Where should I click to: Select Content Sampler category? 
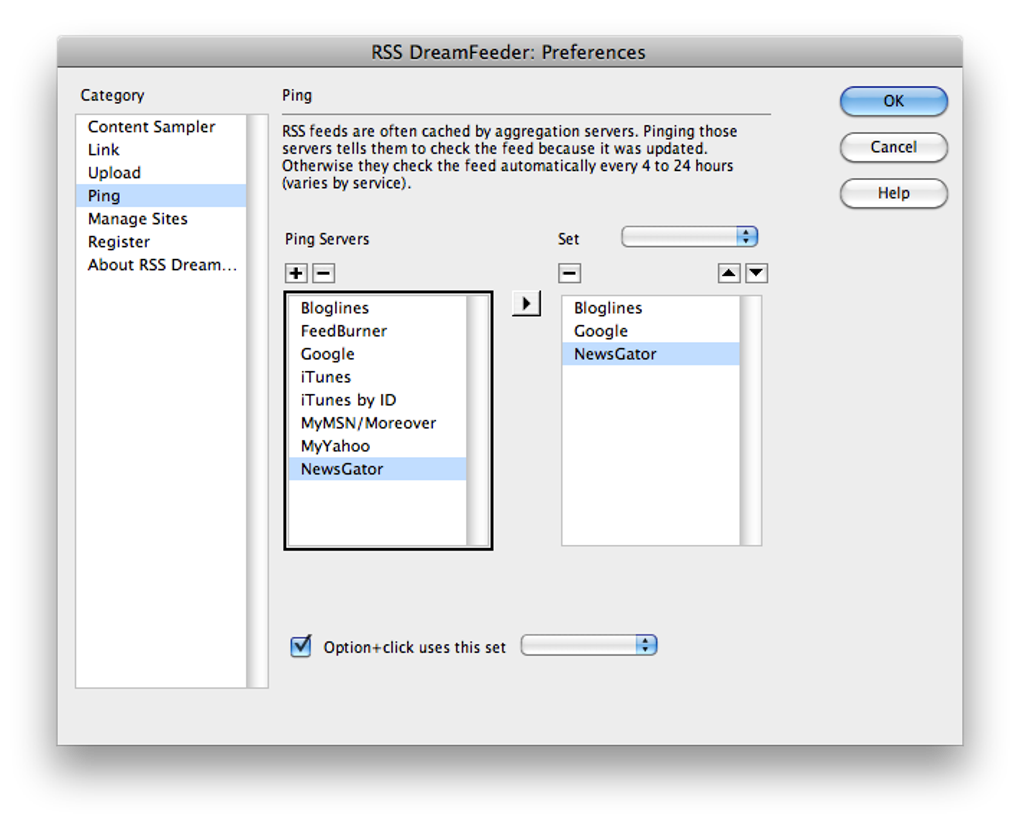[161, 127]
